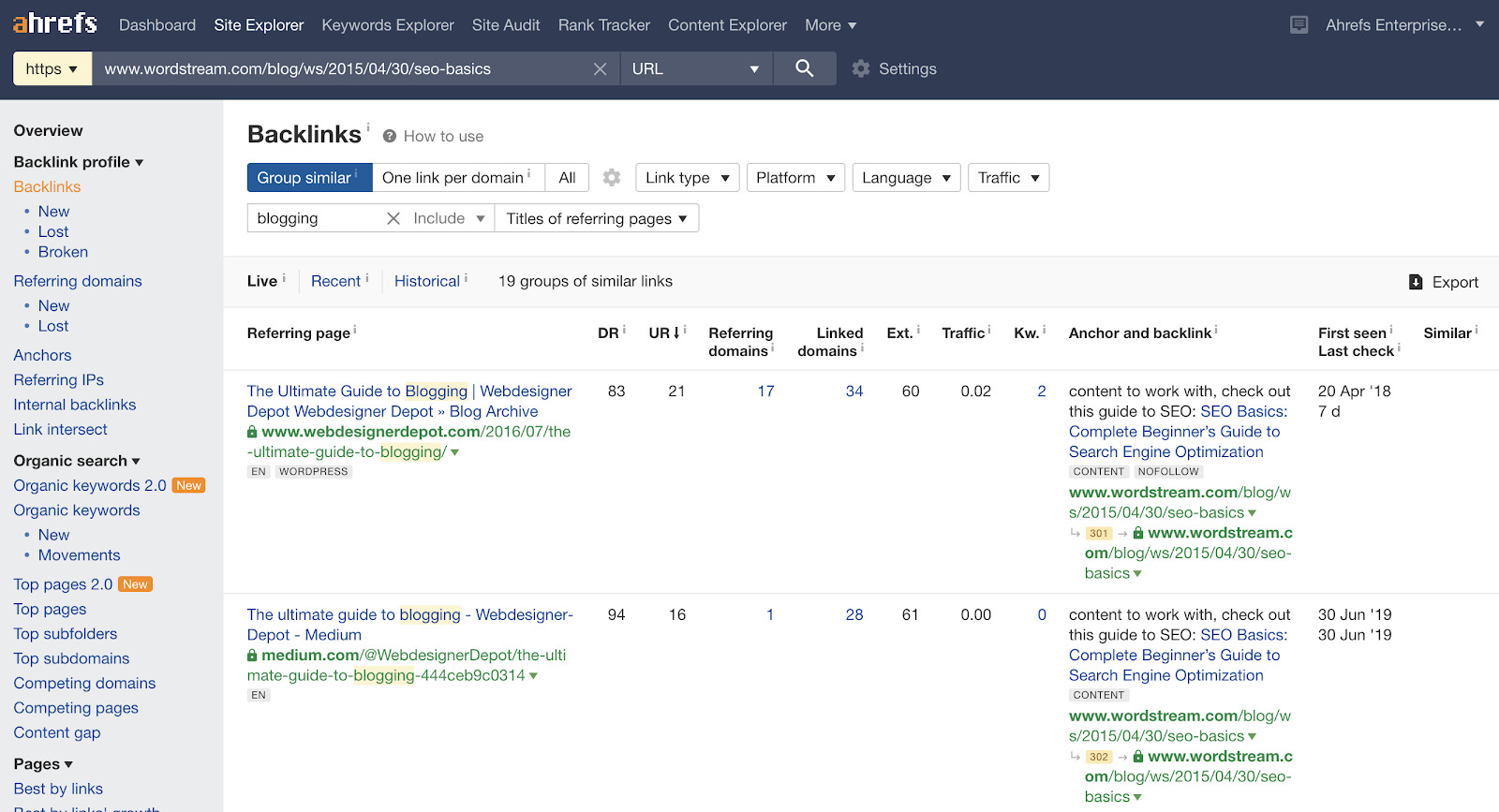The height and width of the screenshot is (812, 1499).
Task: Click the Ahrefs logo
Action: [x=55, y=23]
